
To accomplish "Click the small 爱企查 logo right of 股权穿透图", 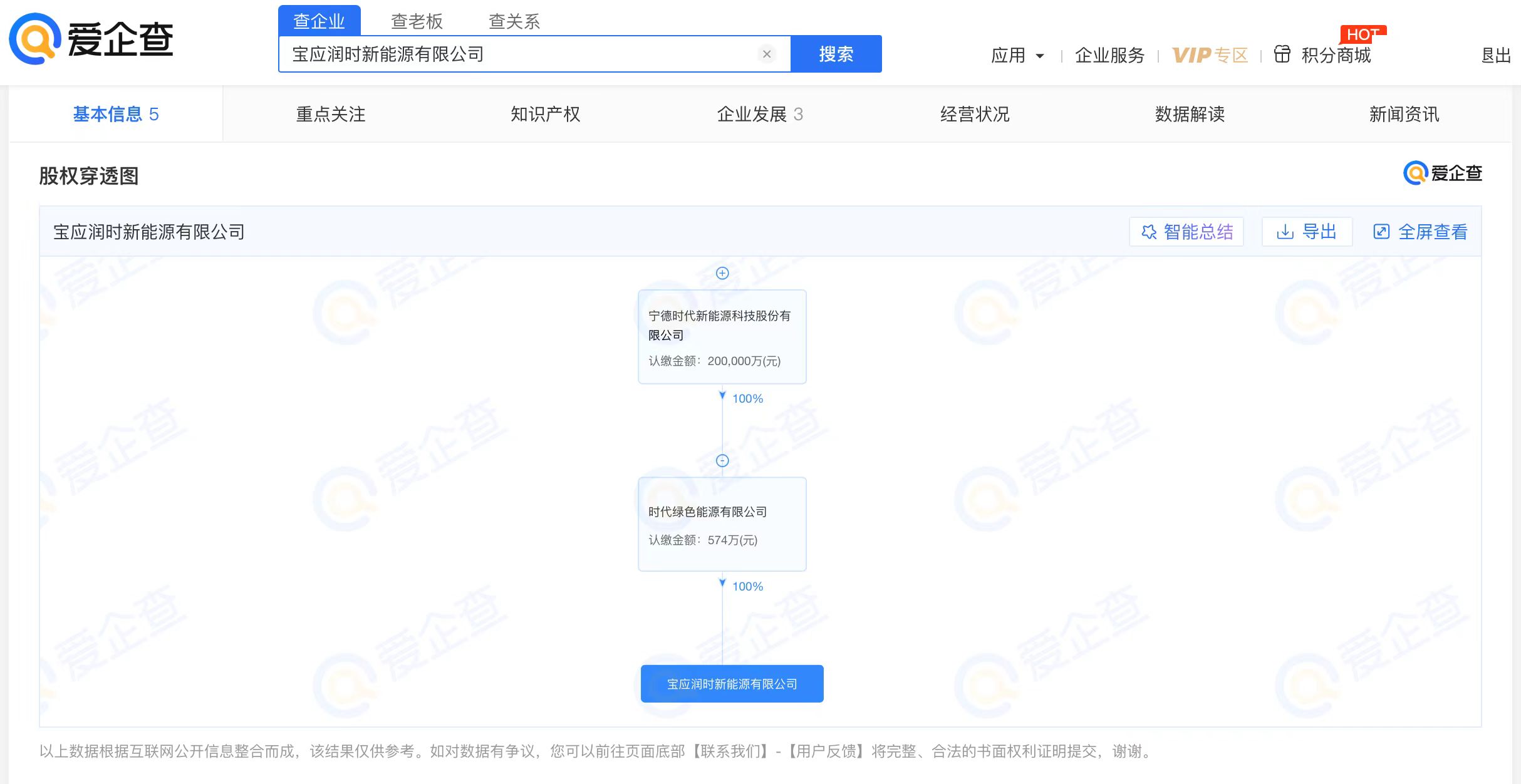I will pyautogui.click(x=1443, y=173).
